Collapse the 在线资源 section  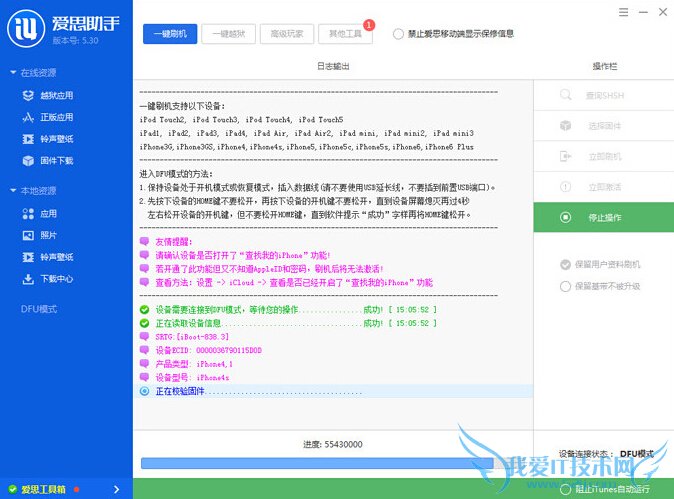(x=13, y=73)
